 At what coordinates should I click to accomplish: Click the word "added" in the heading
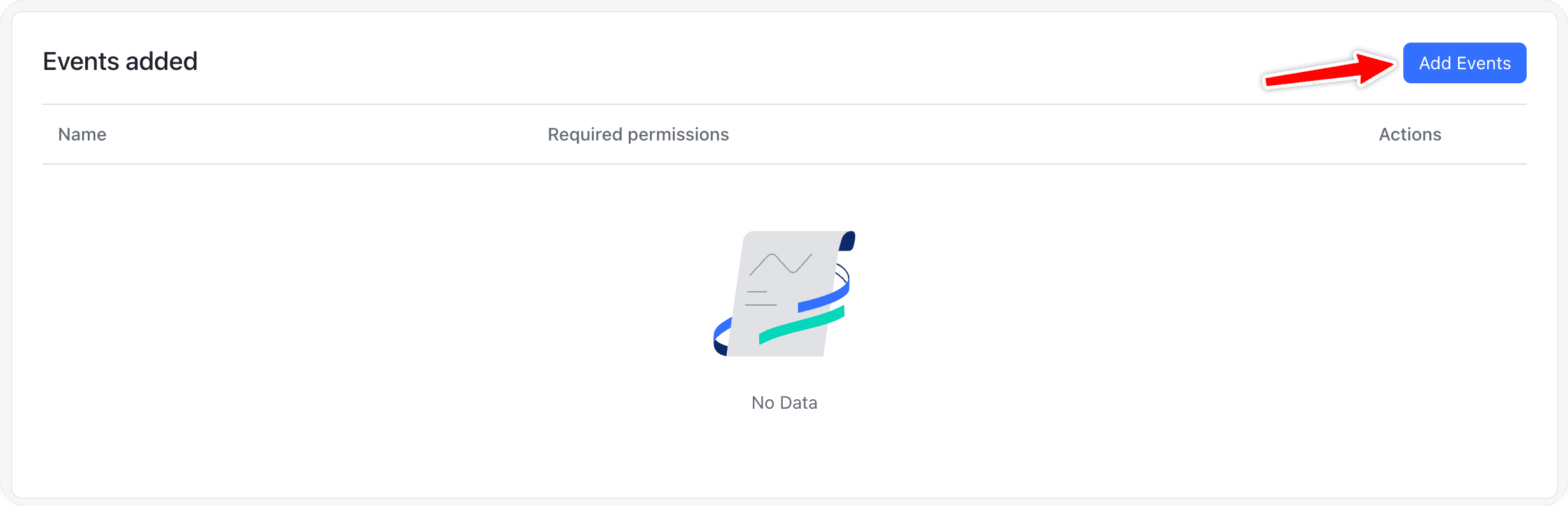tap(162, 62)
